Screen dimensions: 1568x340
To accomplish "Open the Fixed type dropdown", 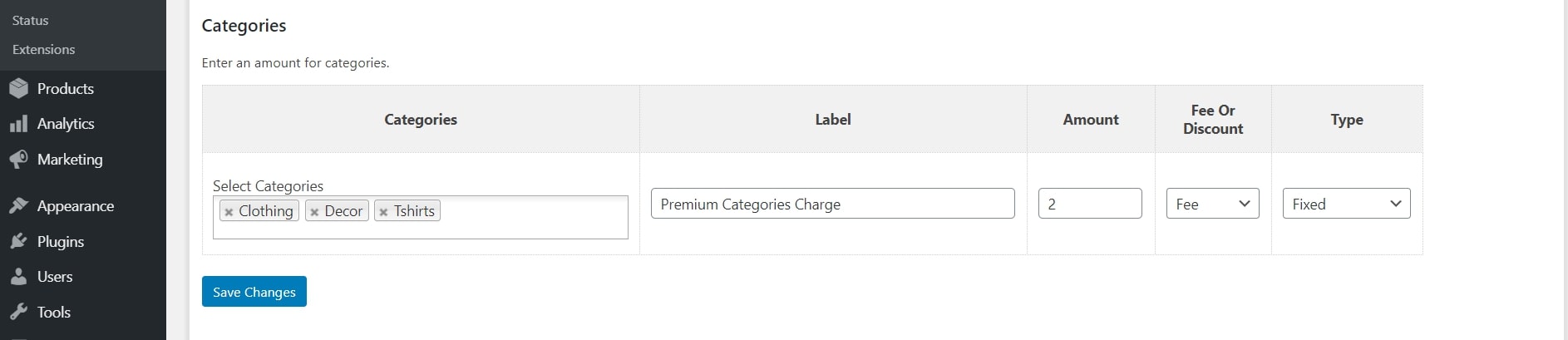I will pyautogui.click(x=1346, y=204).
